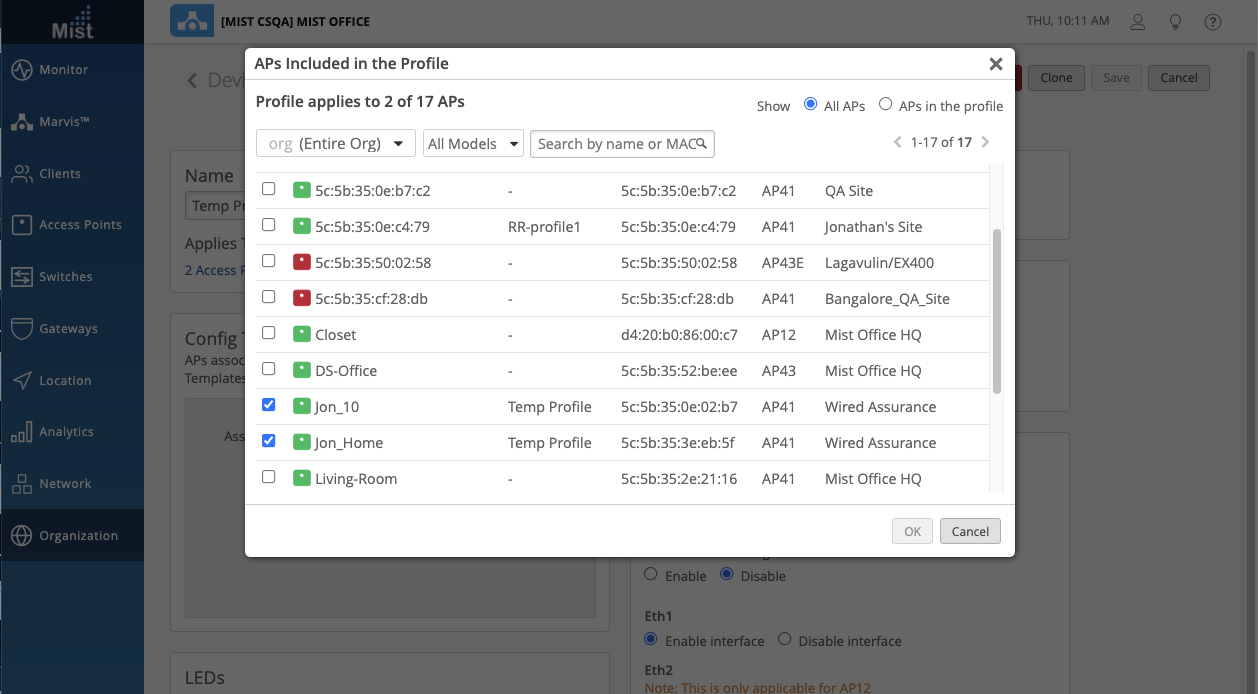Open the org (Entire Org) dropdown
The height and width of the screenshot is (694, 1258).
pyautogui.click(x=336, y=144)
